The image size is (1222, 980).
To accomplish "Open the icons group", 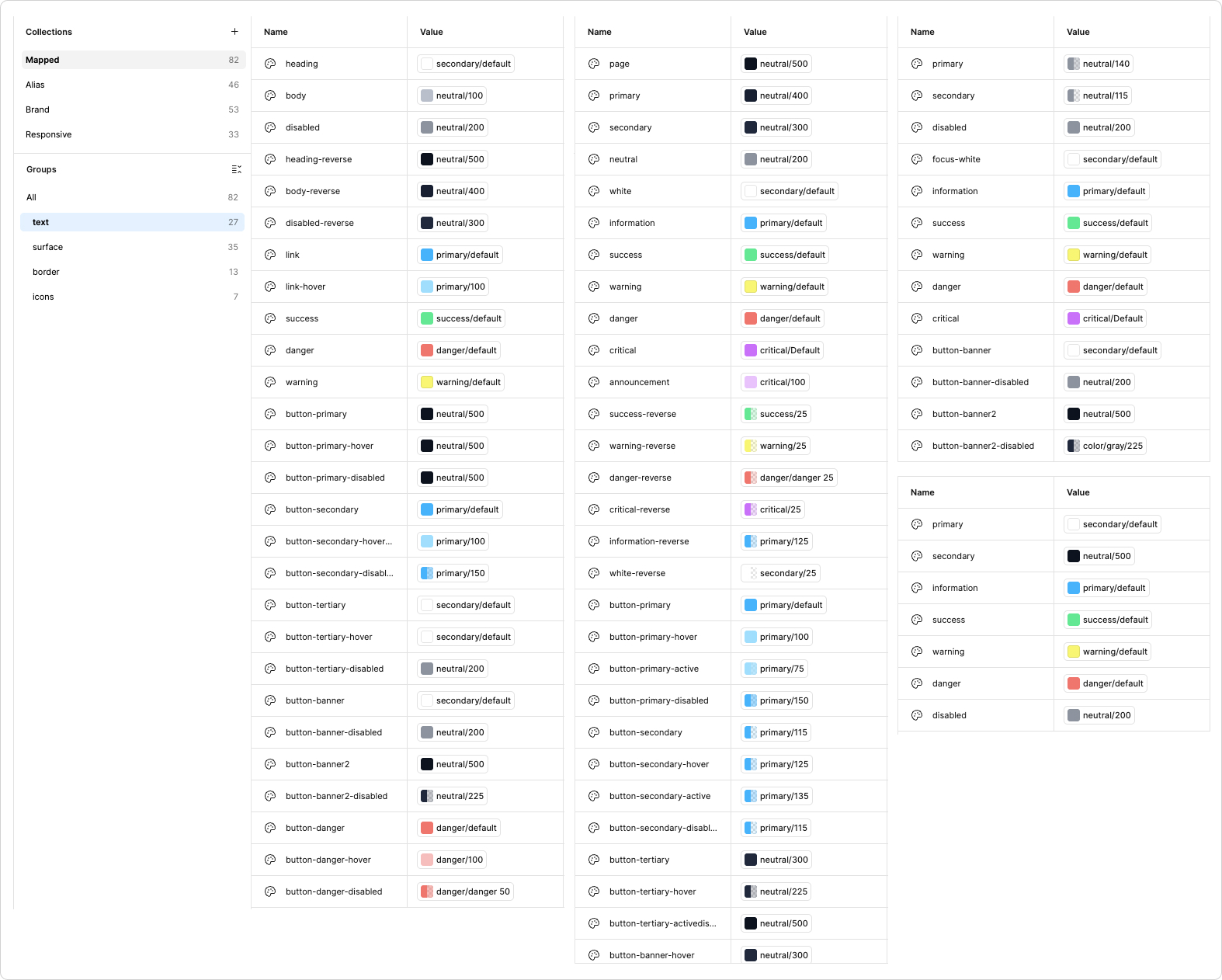I will point(43,297).
